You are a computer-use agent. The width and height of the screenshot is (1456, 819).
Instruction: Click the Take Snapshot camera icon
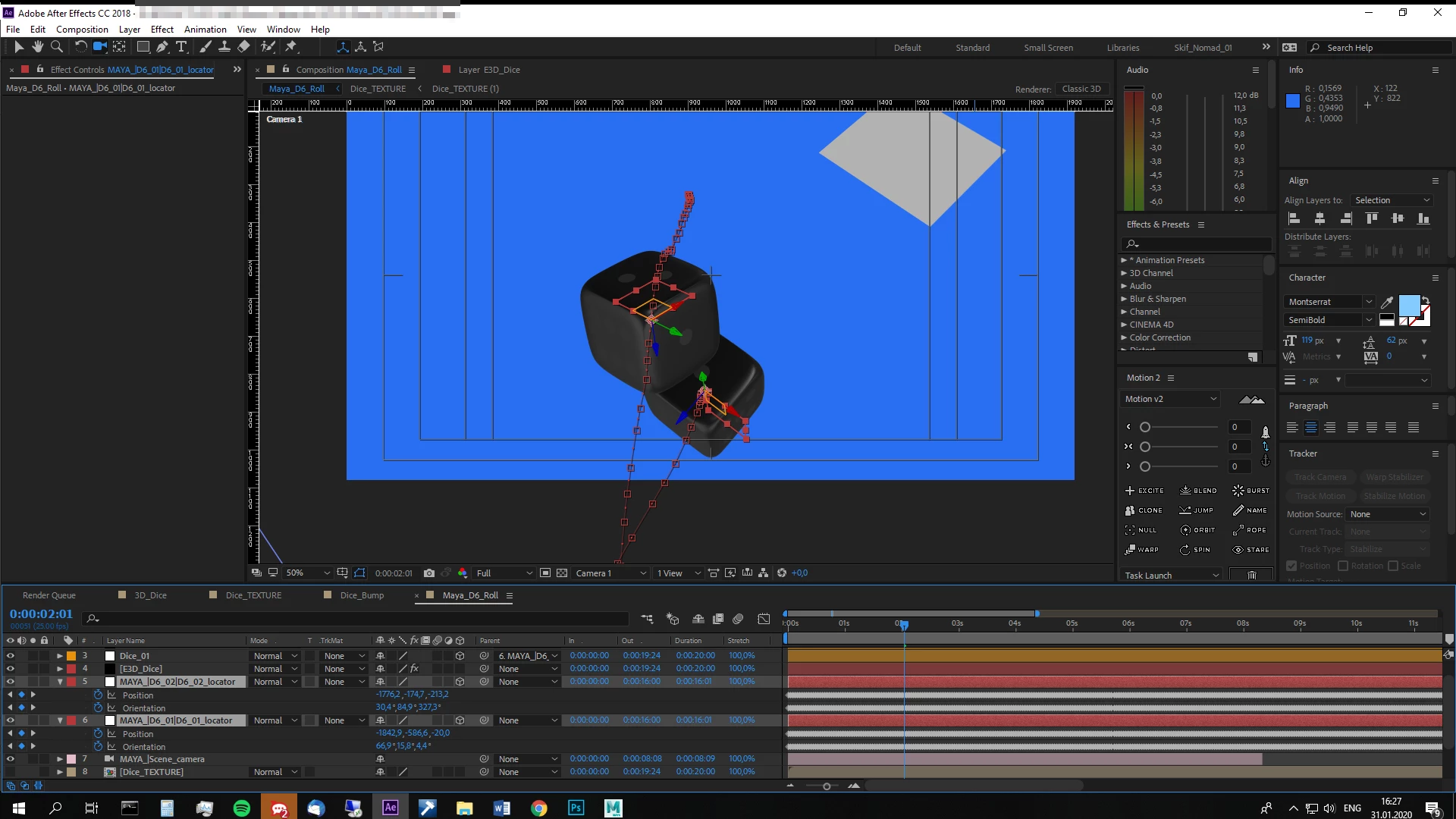[x=429, y=573]
